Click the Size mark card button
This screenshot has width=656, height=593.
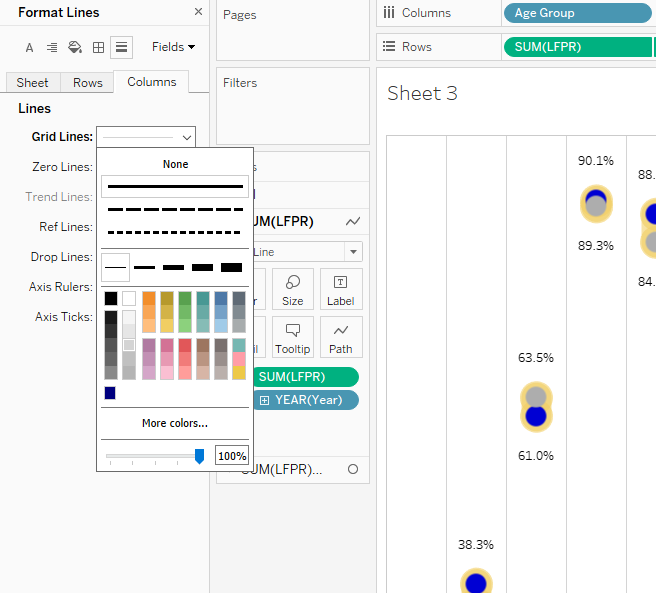click(x=292, y=288)
